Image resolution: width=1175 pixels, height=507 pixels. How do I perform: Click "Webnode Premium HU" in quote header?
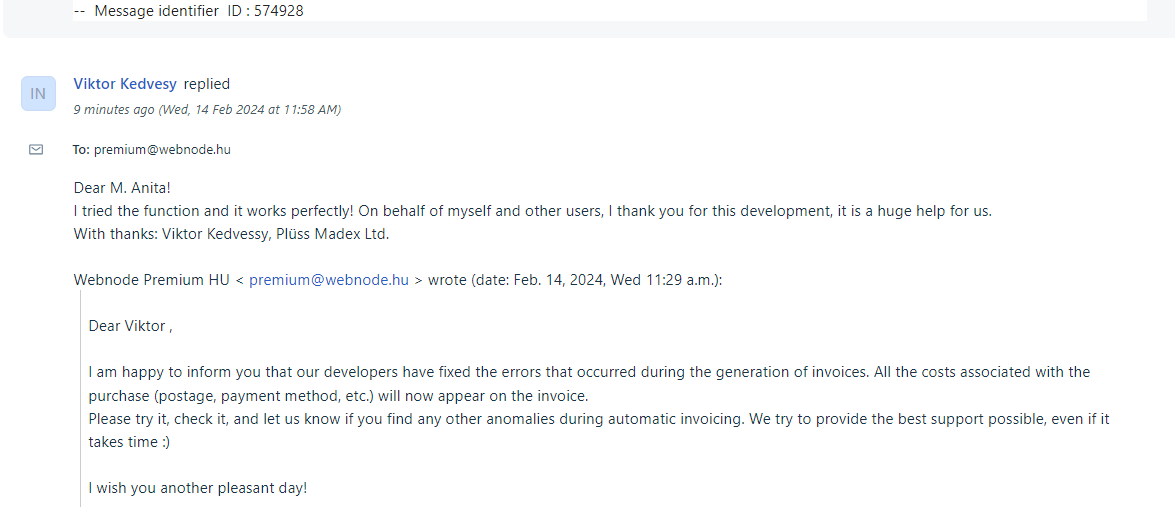pyautogui.click(x=152, y=280)
